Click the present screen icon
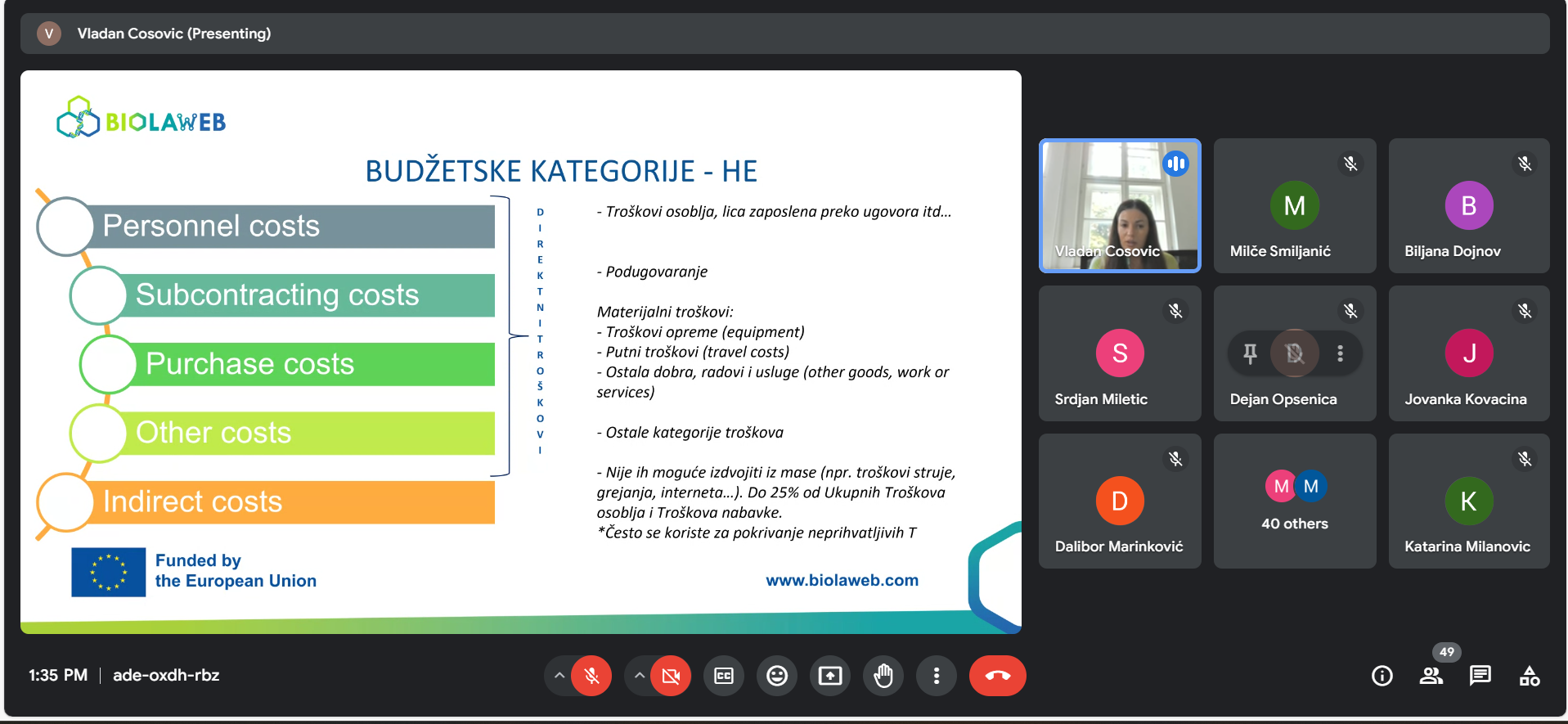Screen dimensions: 1568x724 coord(829,676)
